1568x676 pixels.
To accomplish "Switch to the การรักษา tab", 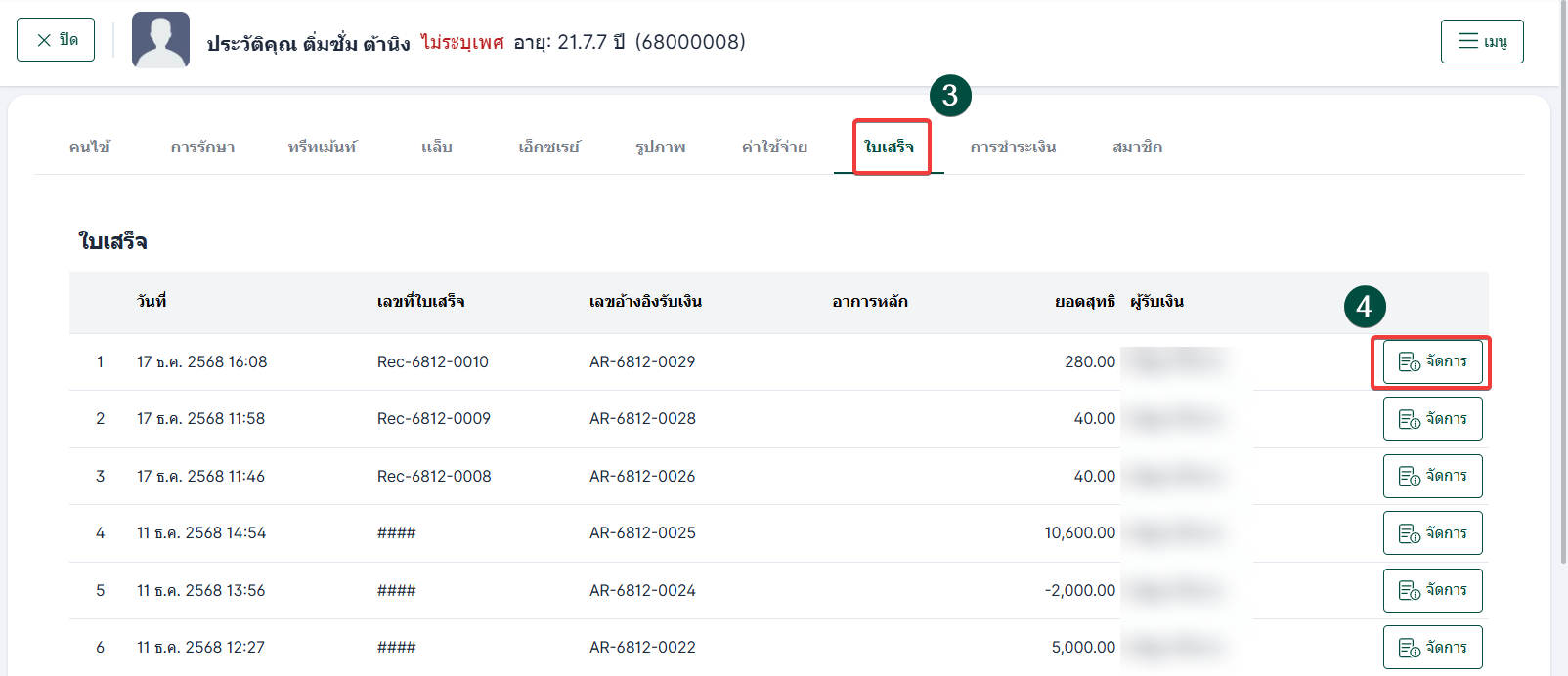I will click(x=202, y=148).
